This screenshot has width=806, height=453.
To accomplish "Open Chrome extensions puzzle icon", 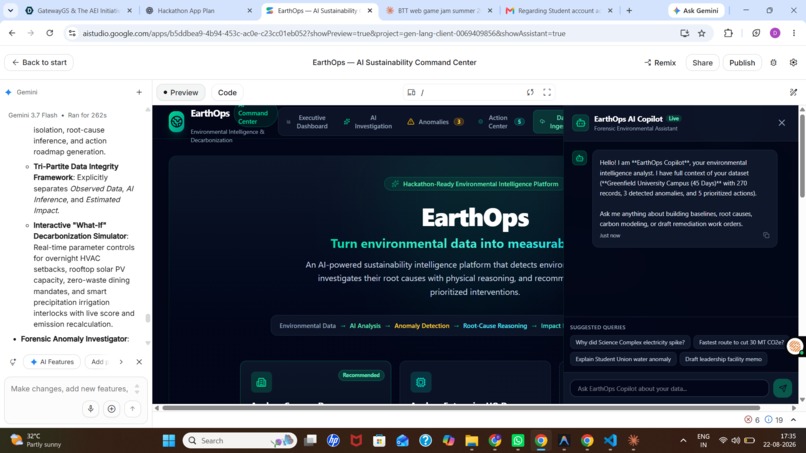I will coord(728,33).
